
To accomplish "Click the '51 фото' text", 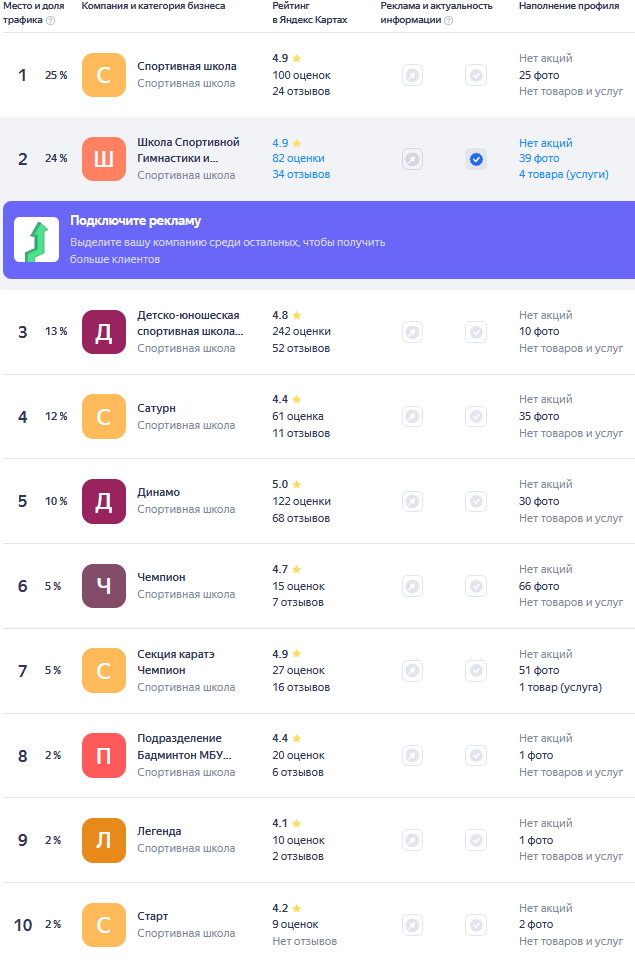I will click(x=539, y=670).
